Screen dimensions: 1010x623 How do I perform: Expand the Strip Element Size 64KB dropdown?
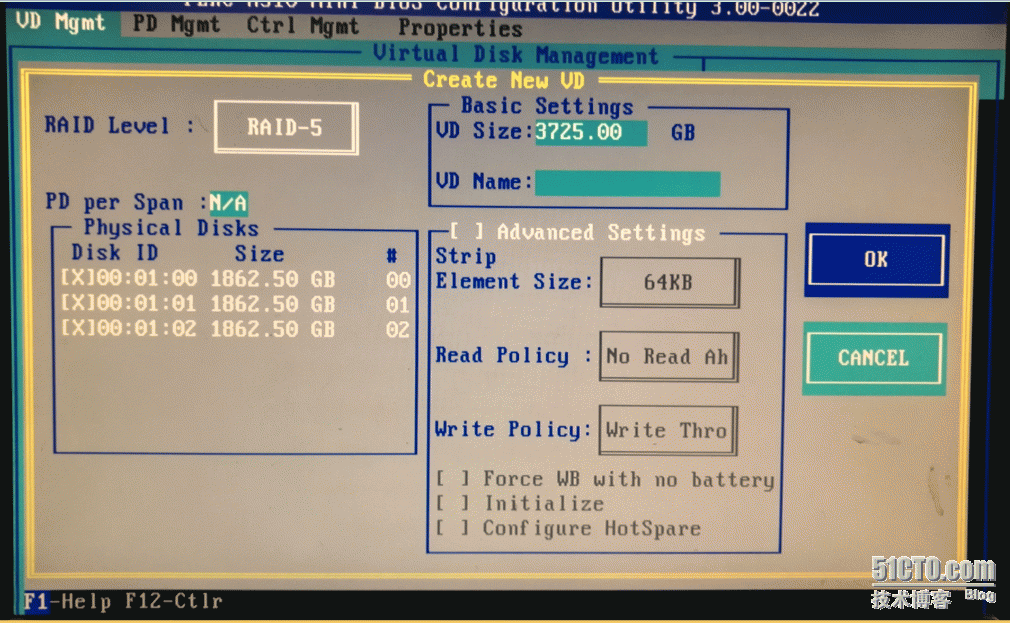669,283
